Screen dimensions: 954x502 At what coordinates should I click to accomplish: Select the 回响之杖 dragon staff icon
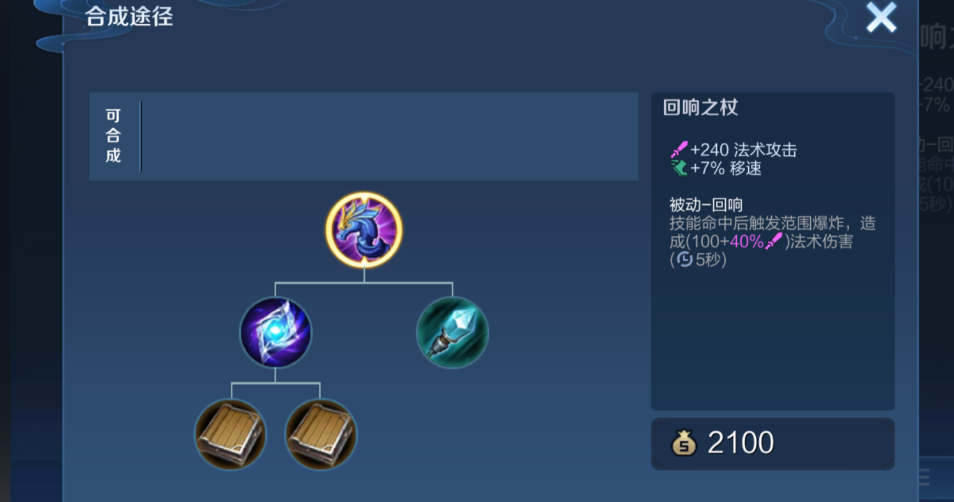(364, 230)
